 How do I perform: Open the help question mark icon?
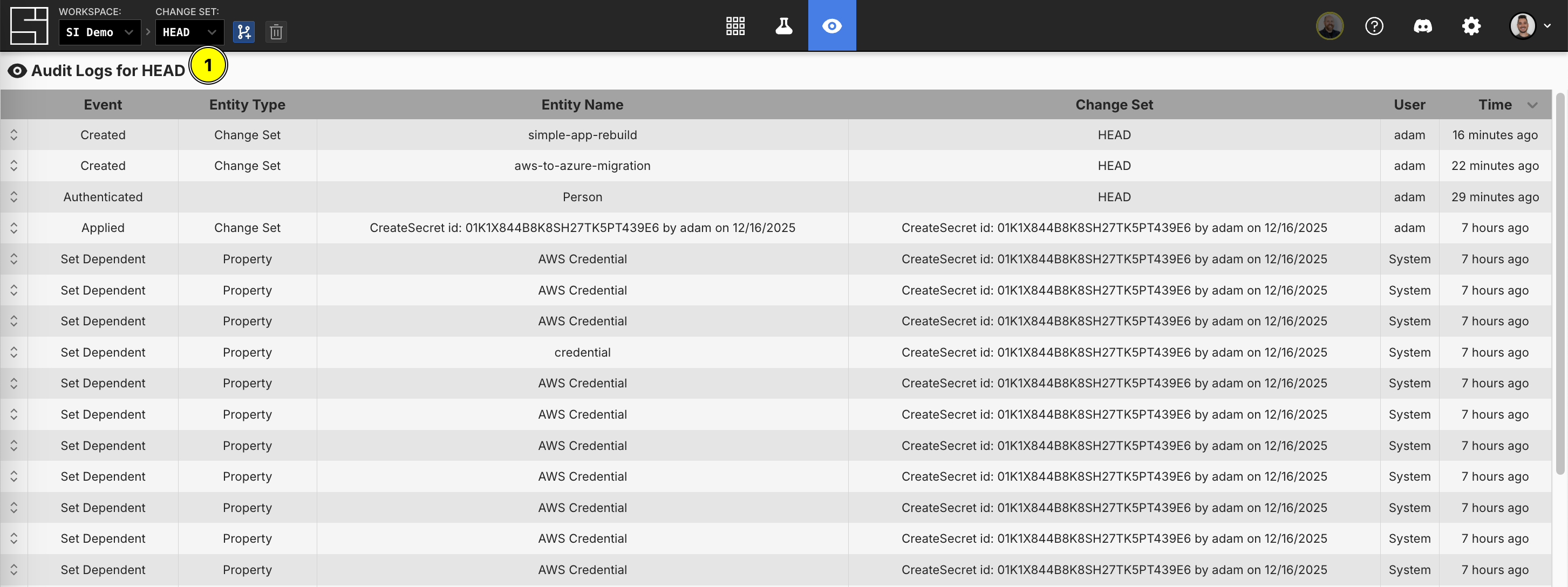[1374, 25]
